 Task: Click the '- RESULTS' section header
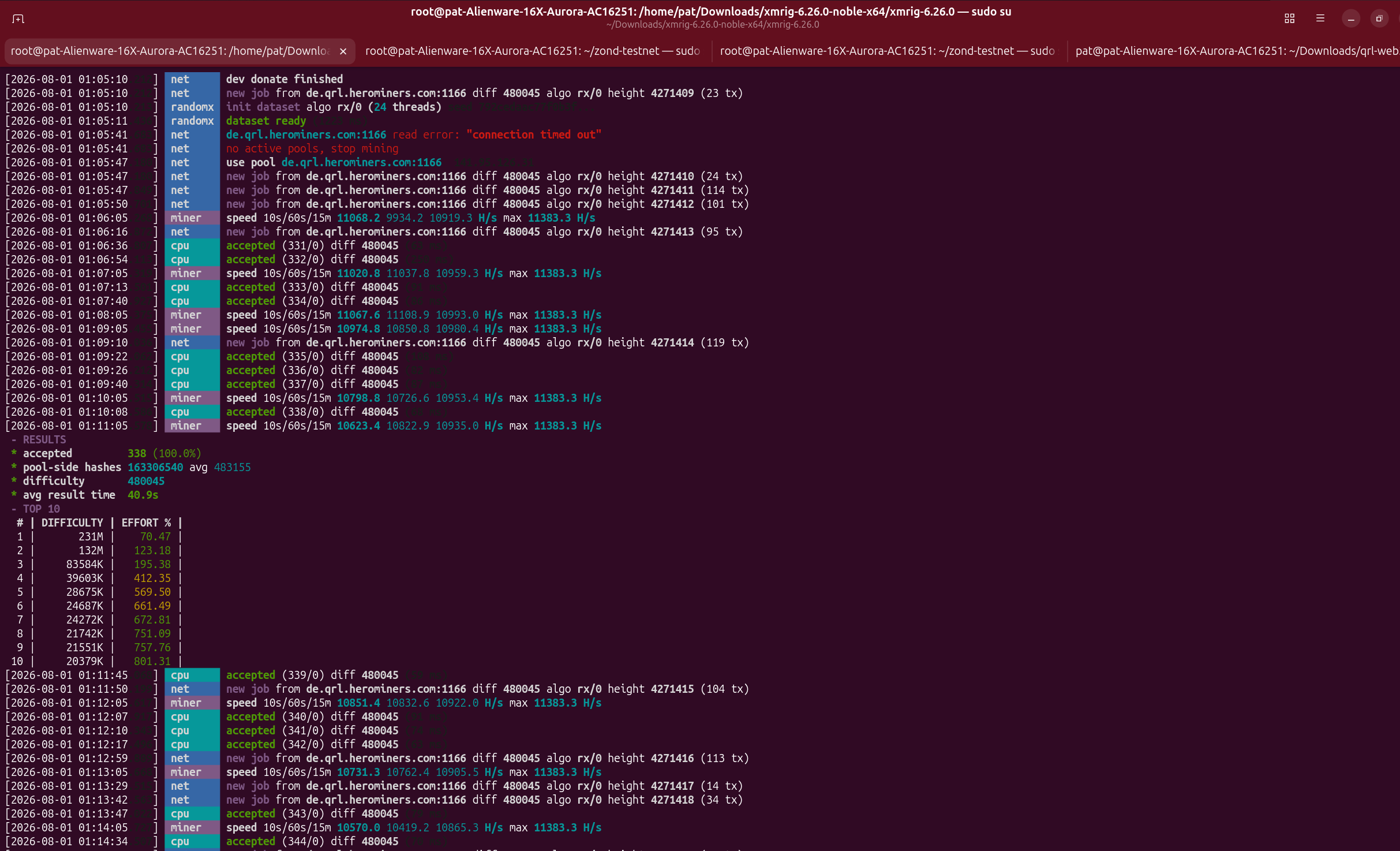coord(39,439)
